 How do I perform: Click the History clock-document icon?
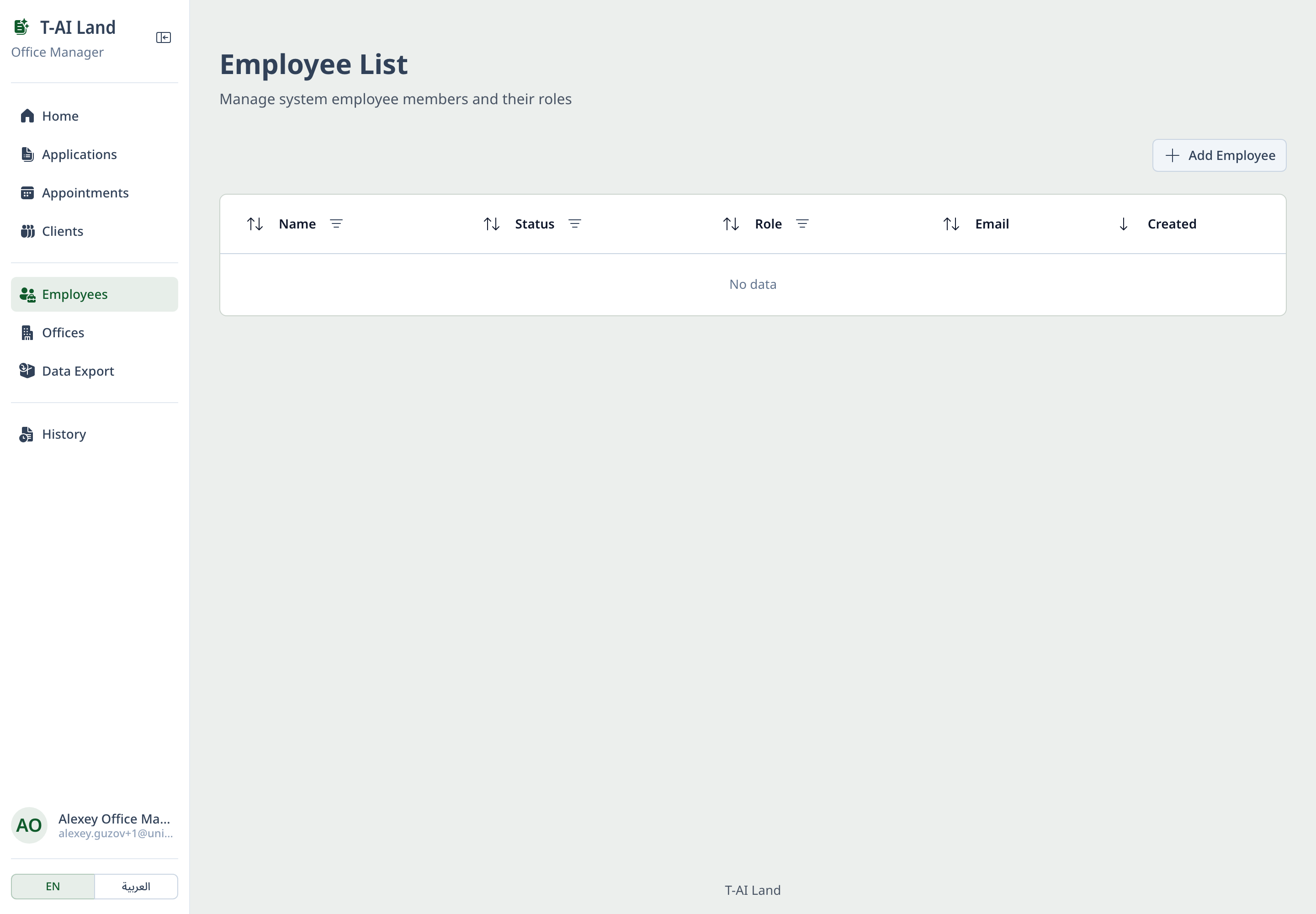tap(27, 435)
